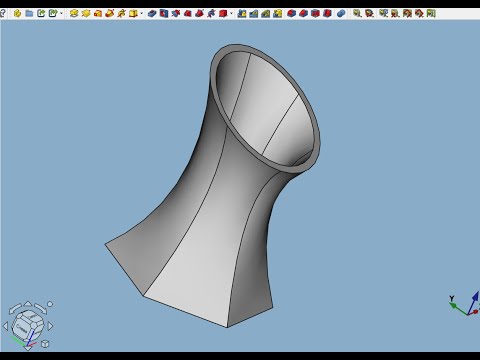Click the yellow Create Part container icon
This screenshot has width=480, height=360.
point(17,13)
